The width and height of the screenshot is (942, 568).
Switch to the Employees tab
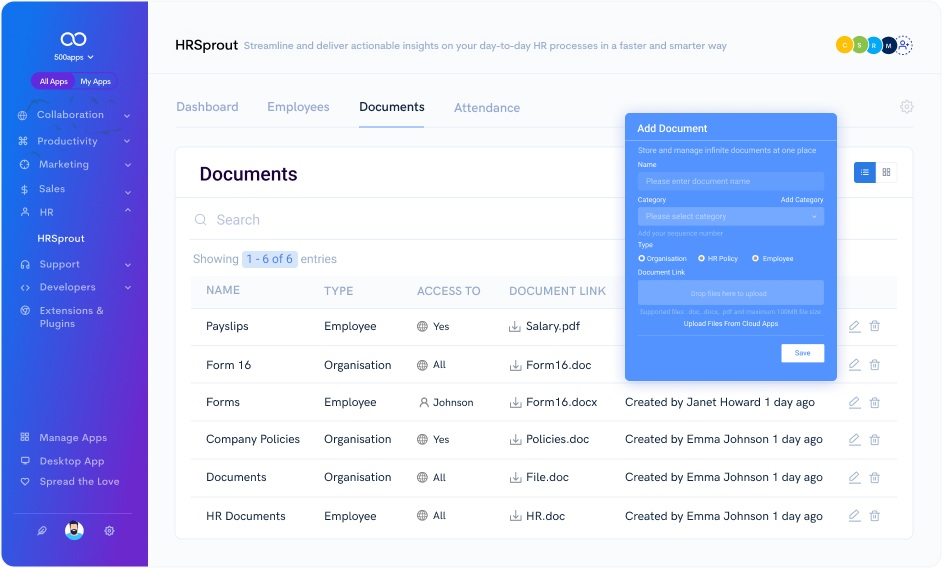[299, 107]
